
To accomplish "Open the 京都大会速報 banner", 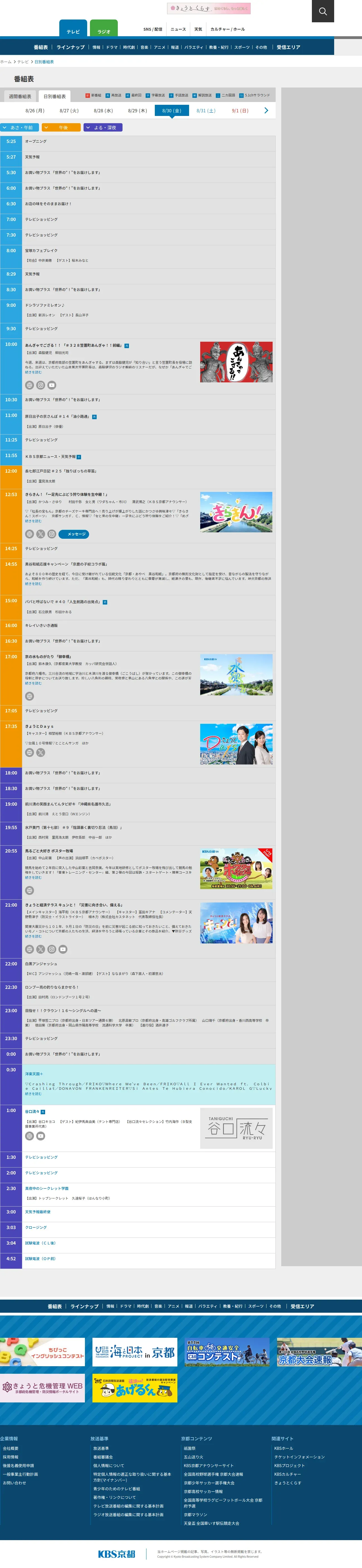I will click(x=319, y=1352).
